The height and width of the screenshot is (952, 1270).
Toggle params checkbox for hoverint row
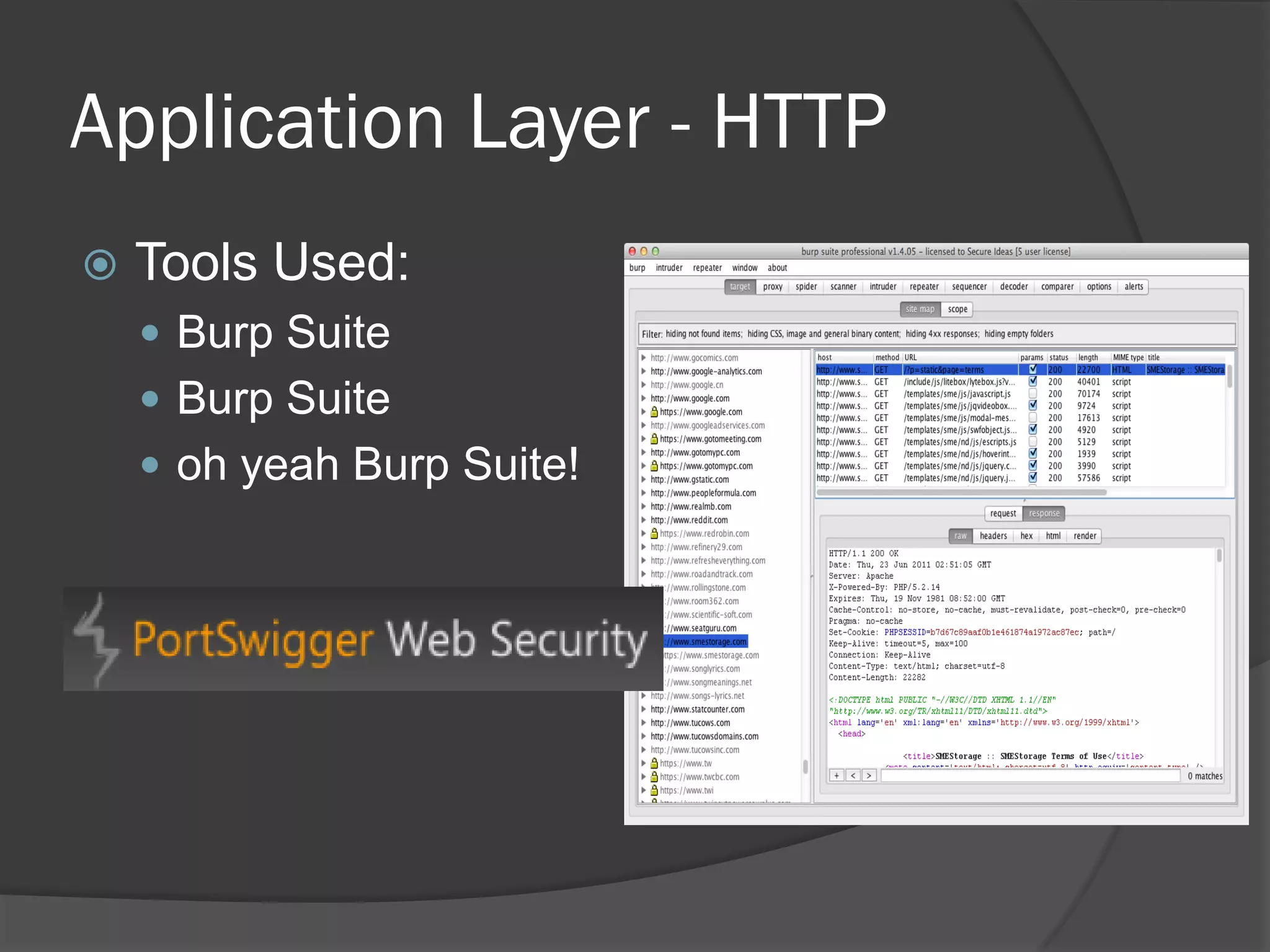click(1032, 454)
